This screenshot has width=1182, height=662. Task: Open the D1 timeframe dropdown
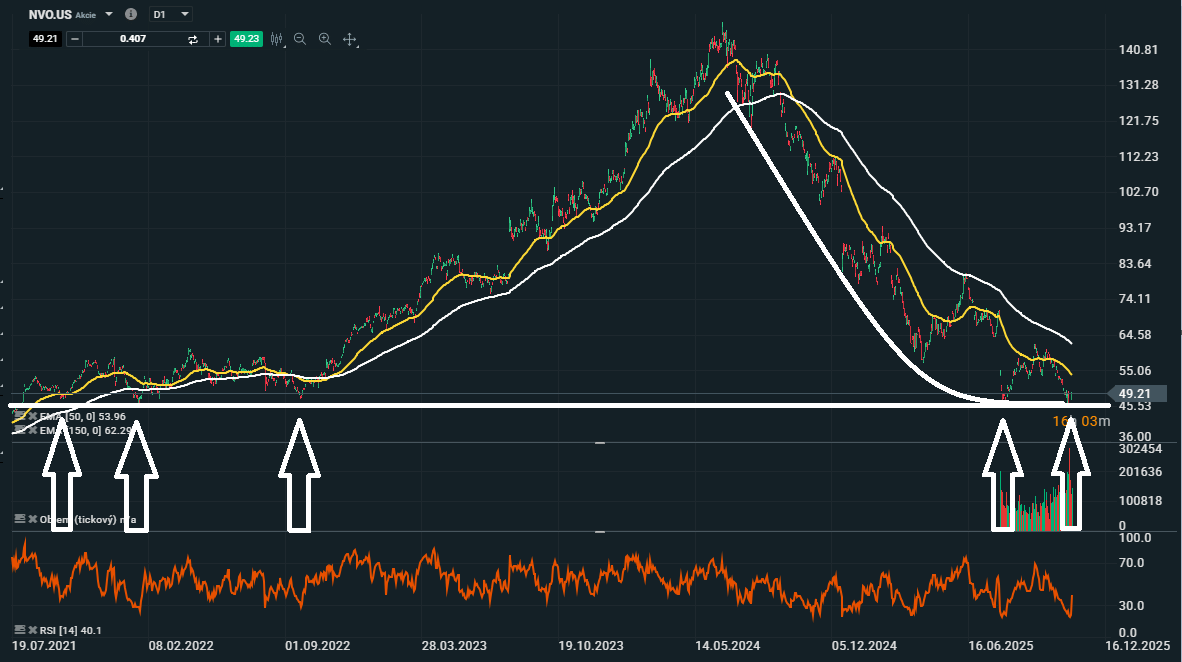[172, 15]
